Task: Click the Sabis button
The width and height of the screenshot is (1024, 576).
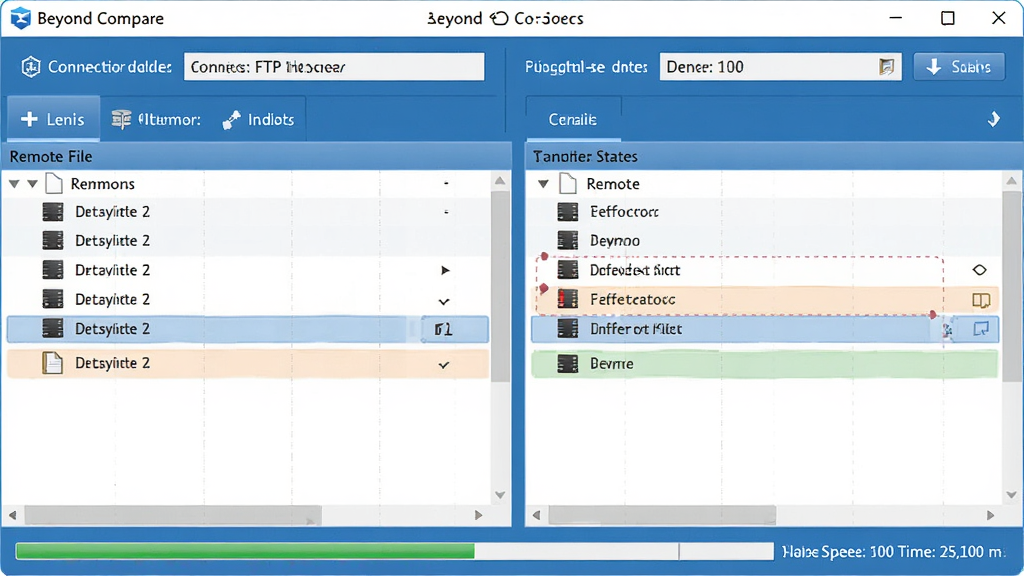Action: coord(959,67)
